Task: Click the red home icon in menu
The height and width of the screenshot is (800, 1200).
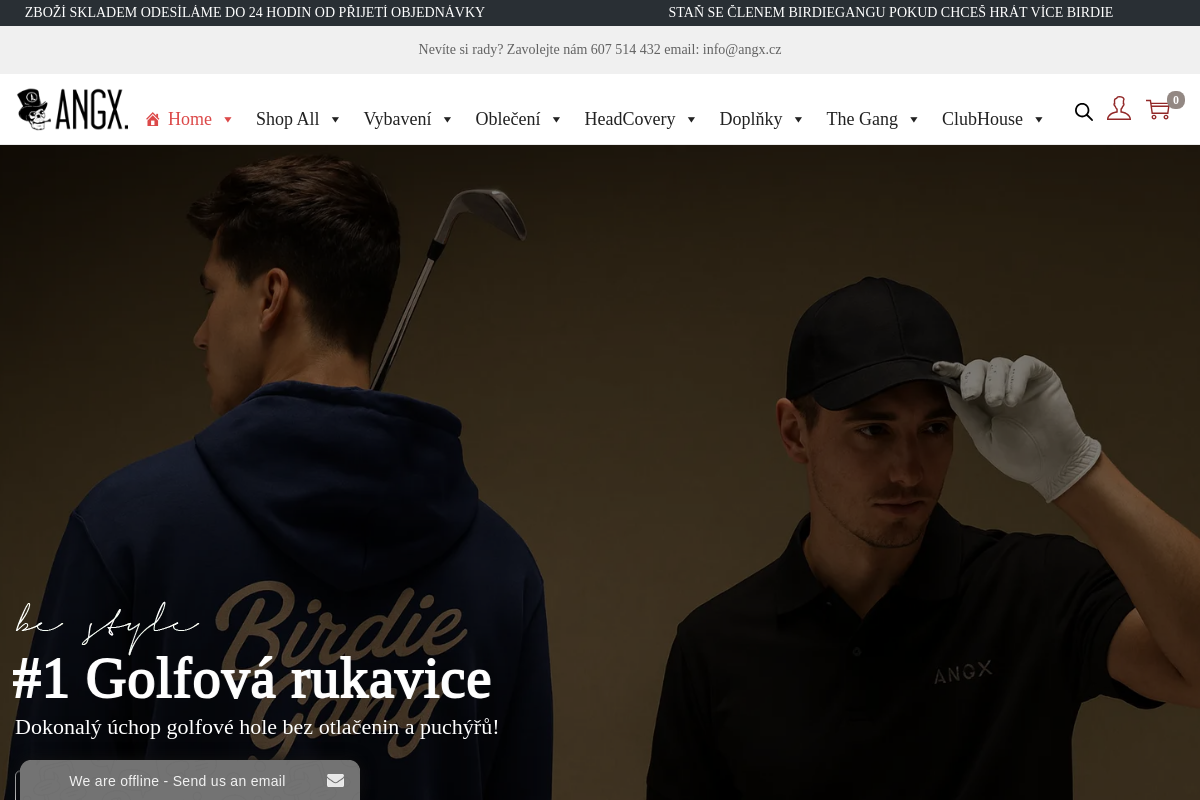Action: pyautogui.click(x=153, y=119)
